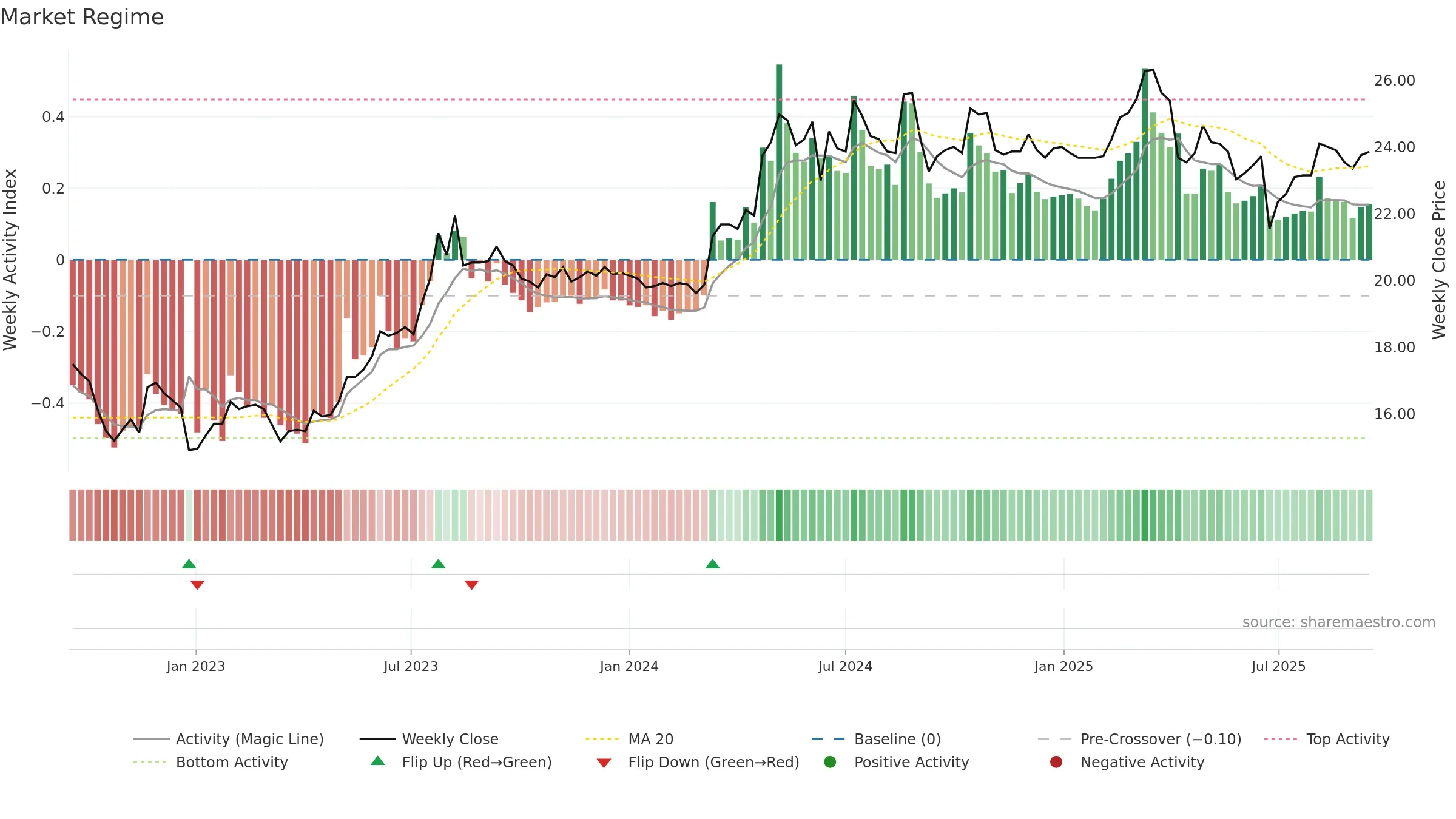1456x819 pixels.
Task: Click the Market Regime chart title
Action: coord(82,17)
